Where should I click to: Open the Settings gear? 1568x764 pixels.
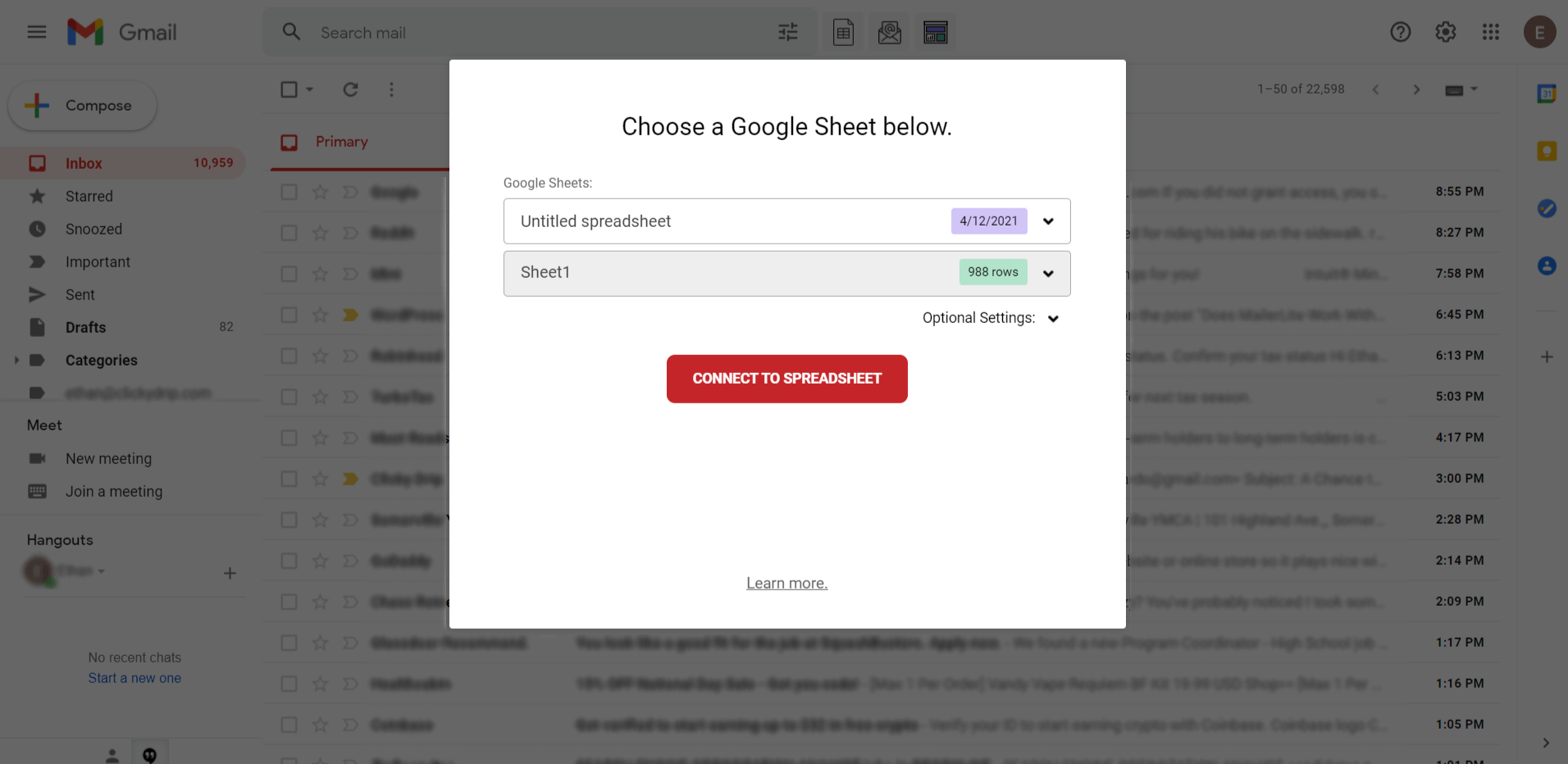1445,32
